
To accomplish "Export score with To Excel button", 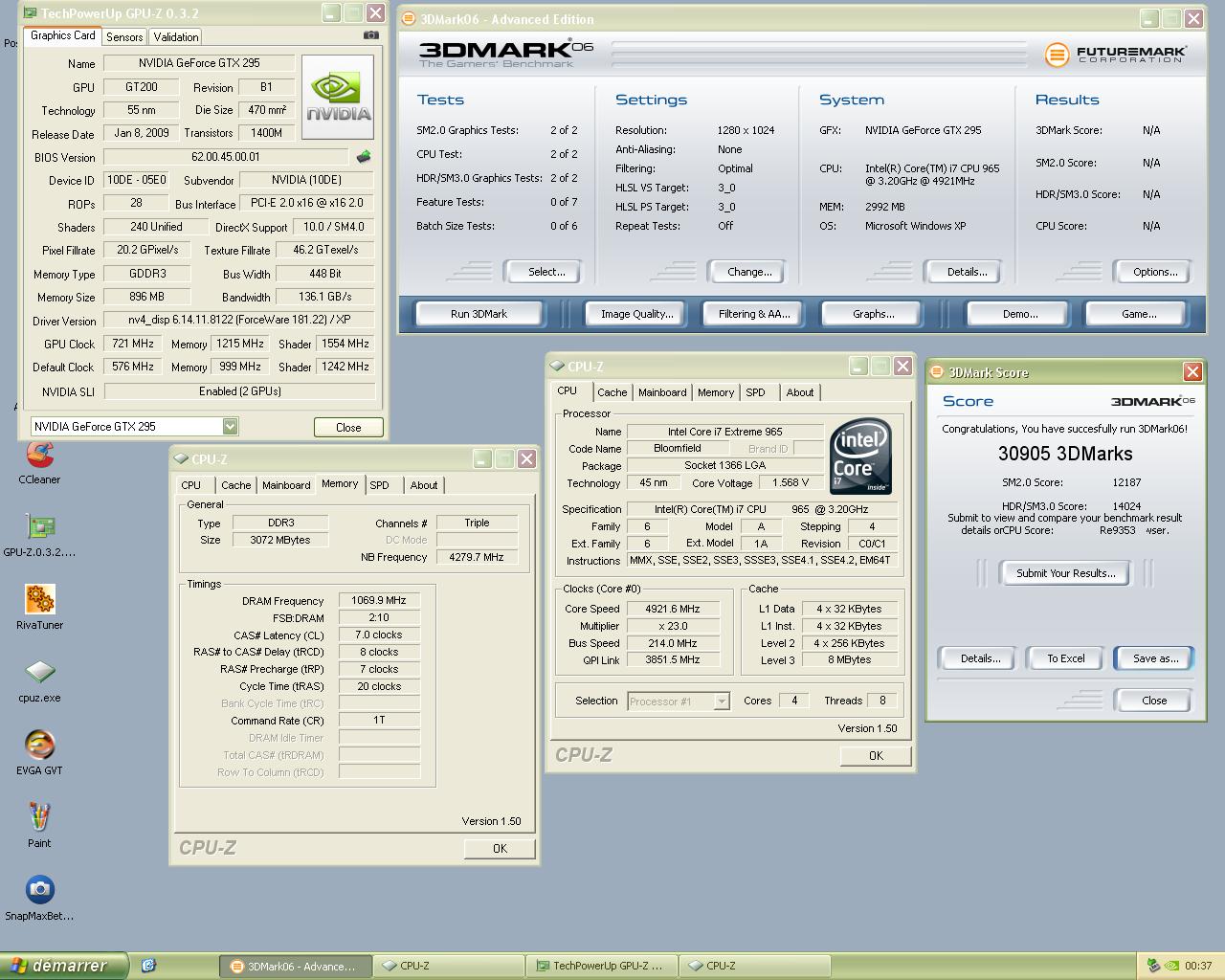I will [x=1065, y=658].
